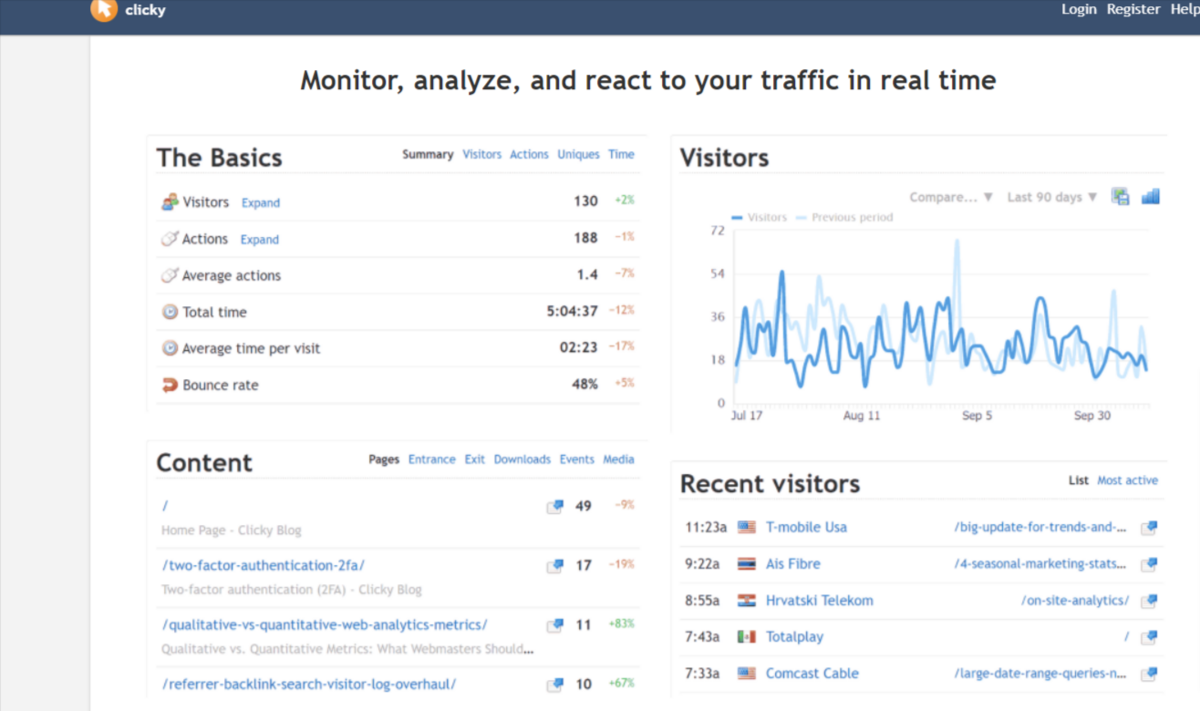Click the Mexico flag beside Totalplay
The width and height of the screenshot is (1200, 711).
(746, 637)
